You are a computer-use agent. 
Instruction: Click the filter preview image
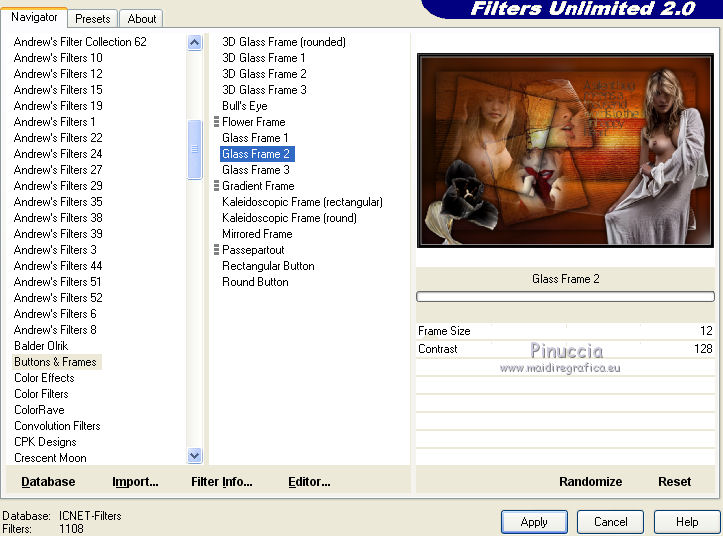[565, 150]
